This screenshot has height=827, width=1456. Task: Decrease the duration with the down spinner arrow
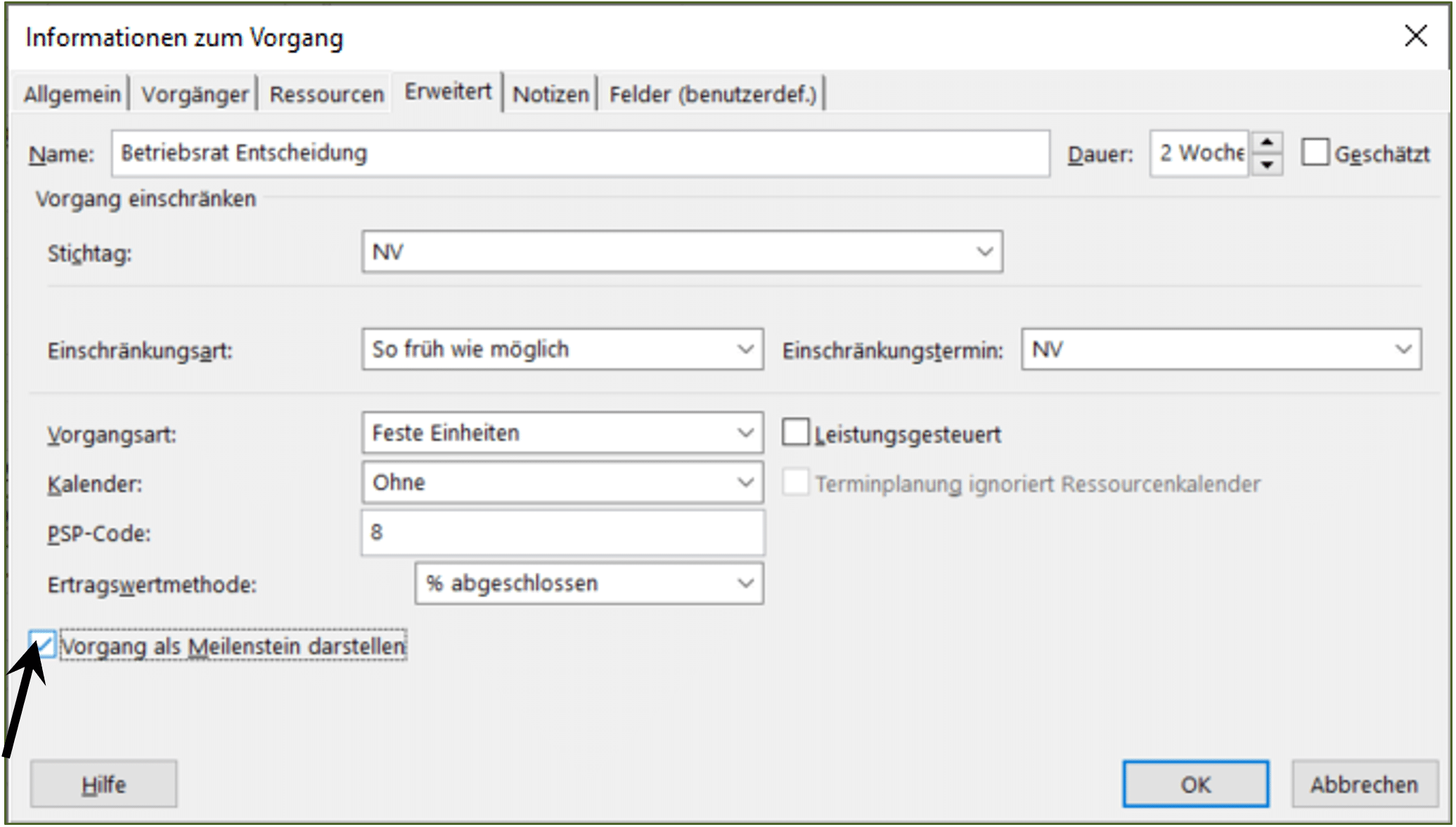click(1267, 165)
